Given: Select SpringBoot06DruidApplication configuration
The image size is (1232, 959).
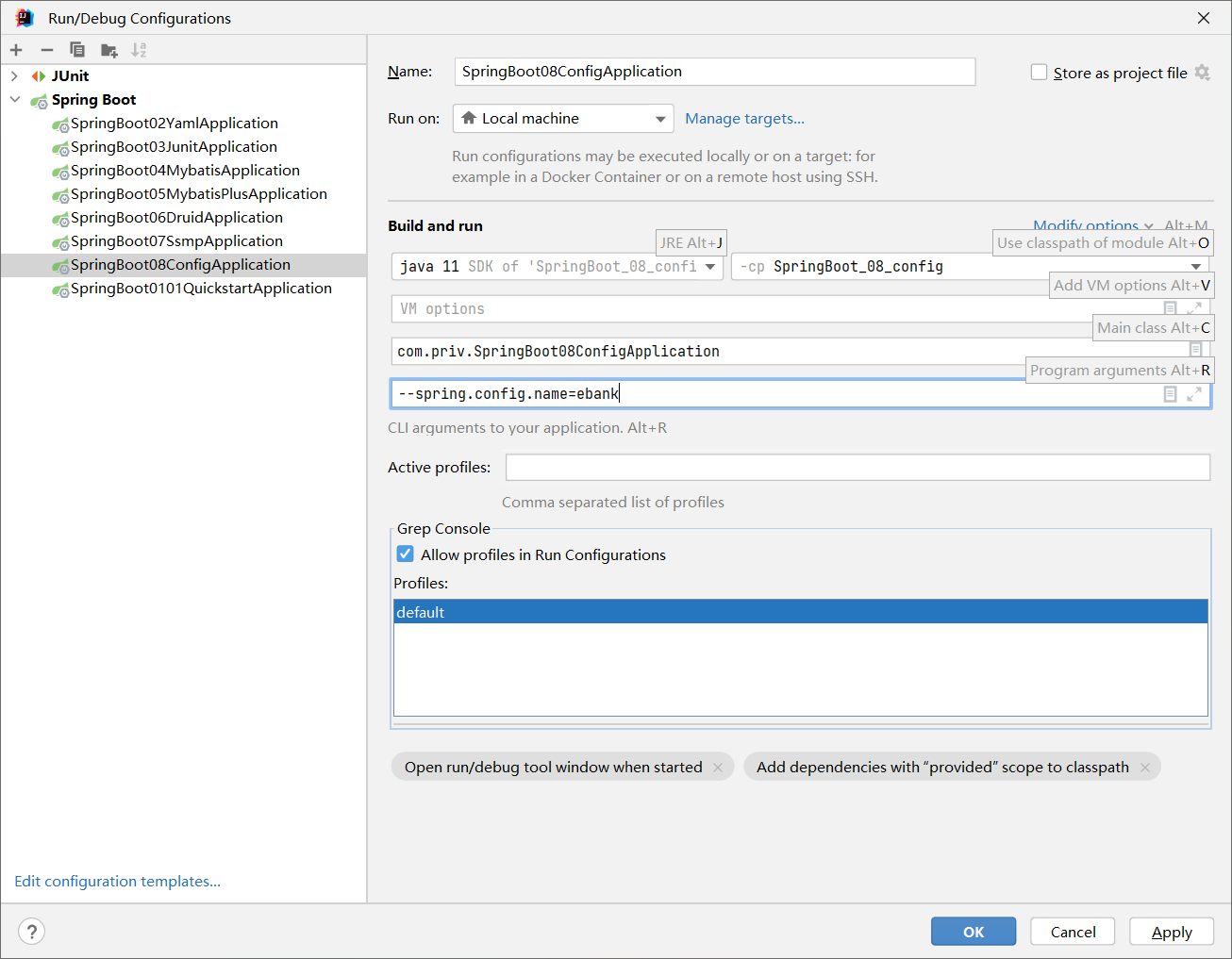Looking at the screenshot, I should click(176, 218).
